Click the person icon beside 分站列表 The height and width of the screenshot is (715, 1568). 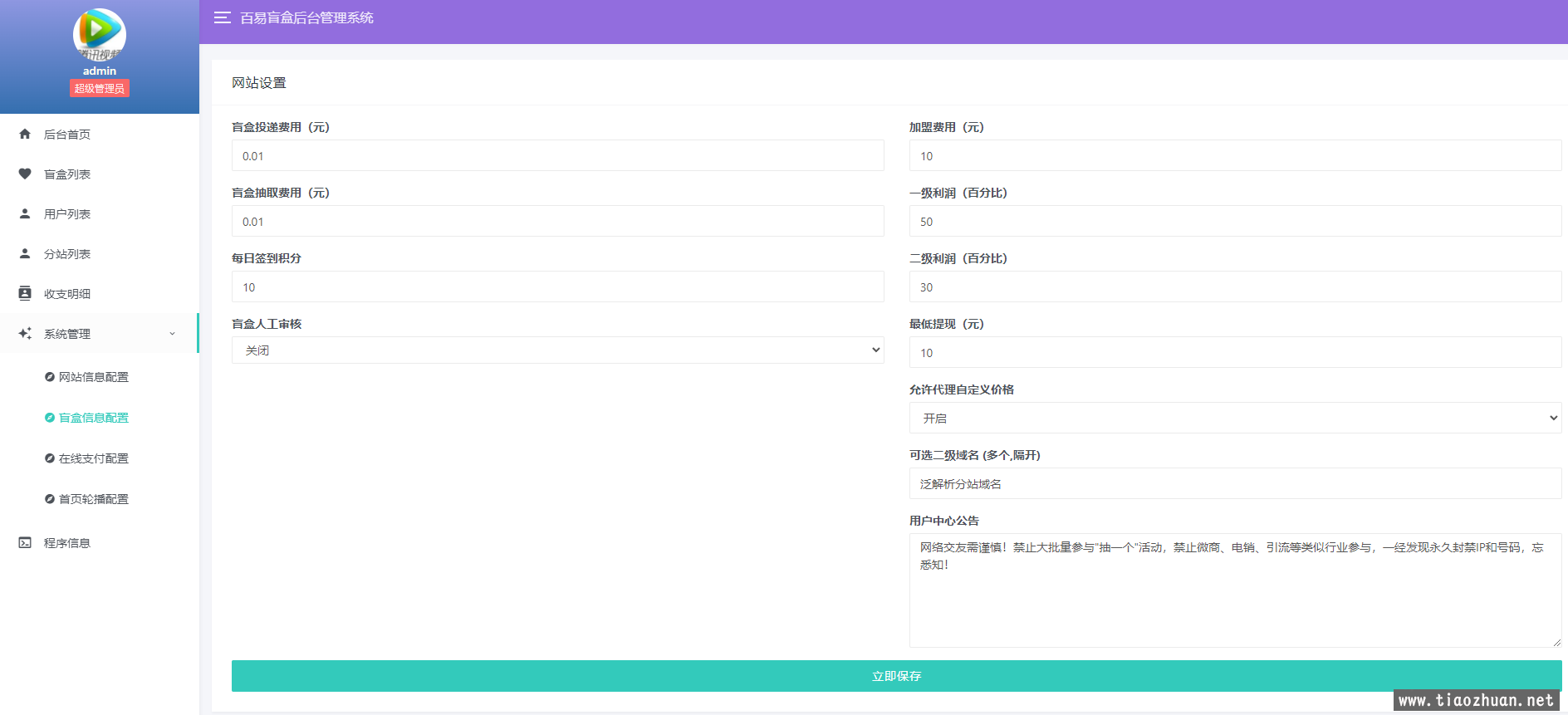coord(25,253)
